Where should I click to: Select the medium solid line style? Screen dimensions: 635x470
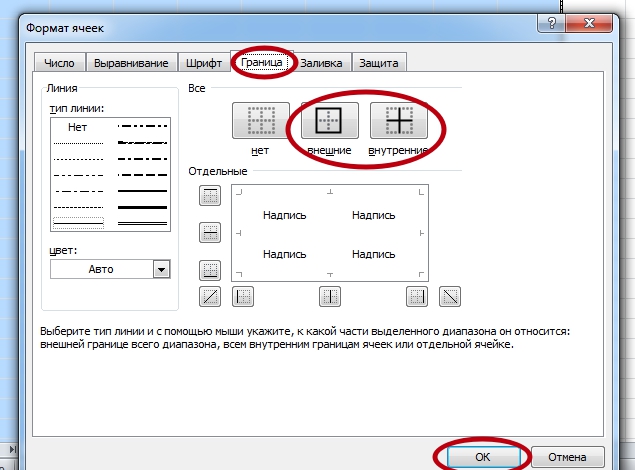click(142, 191)
